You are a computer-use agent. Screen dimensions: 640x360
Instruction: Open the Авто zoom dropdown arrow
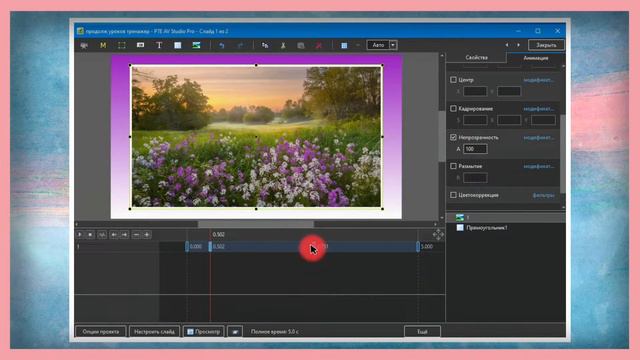393,45
